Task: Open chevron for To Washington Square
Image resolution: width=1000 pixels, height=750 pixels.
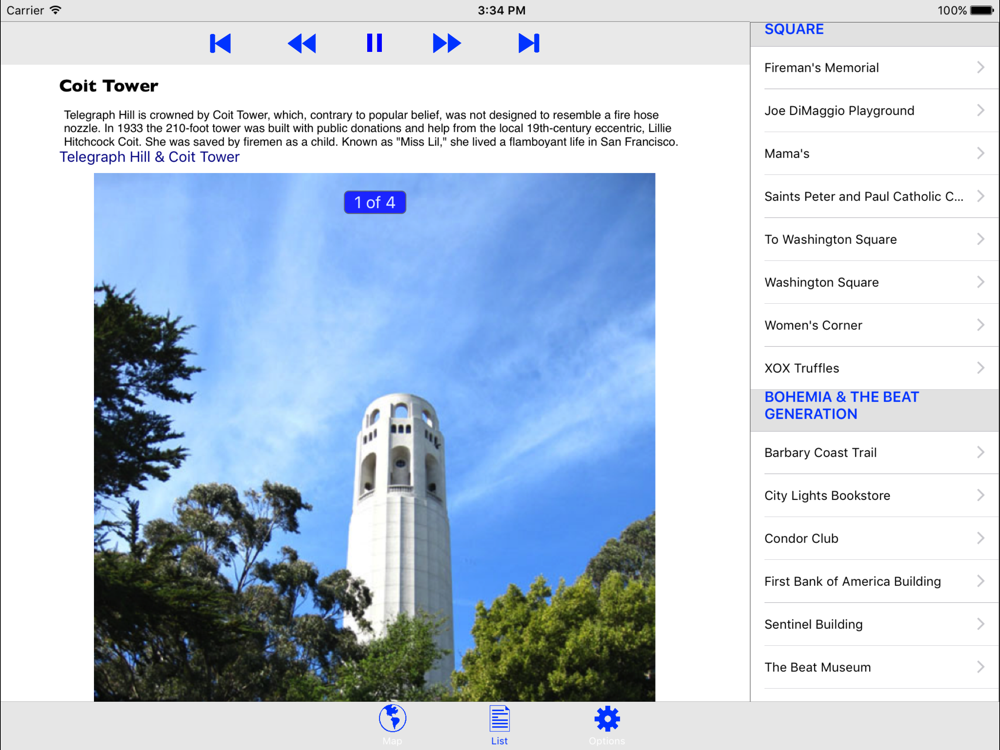Action: click(x=981, y=239)
